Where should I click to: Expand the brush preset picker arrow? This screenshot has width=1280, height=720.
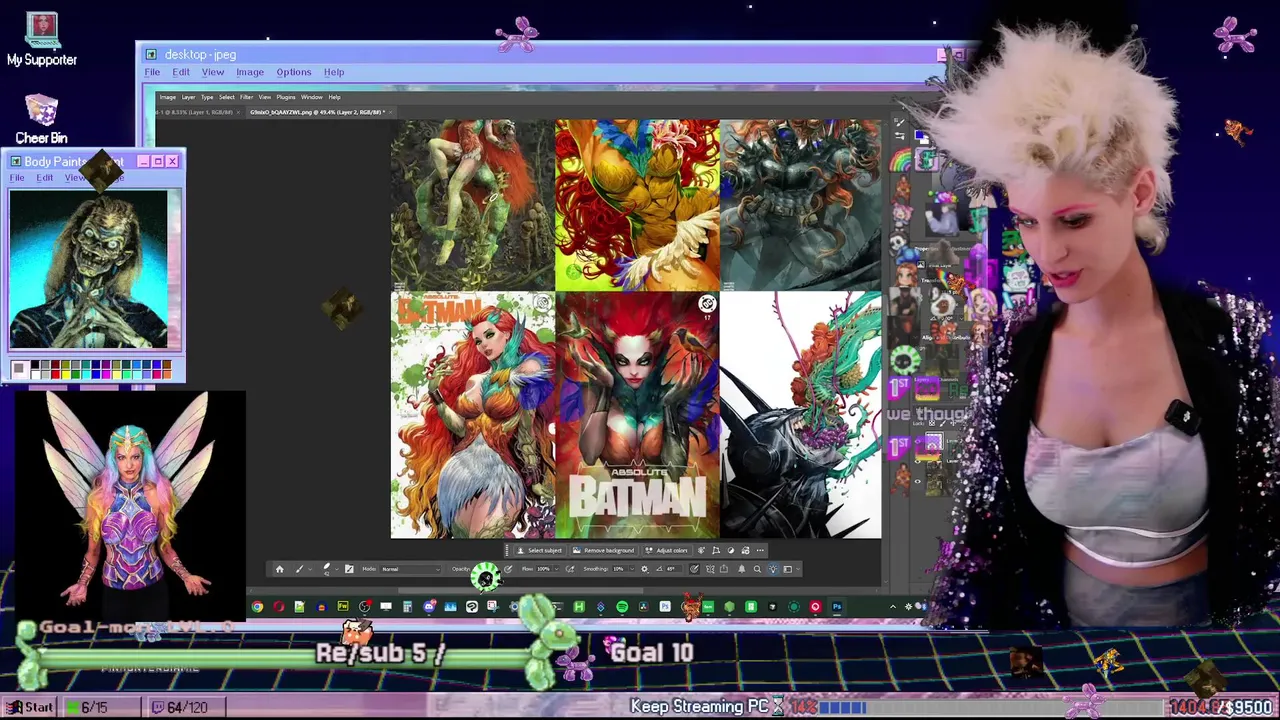pos(337,569)
